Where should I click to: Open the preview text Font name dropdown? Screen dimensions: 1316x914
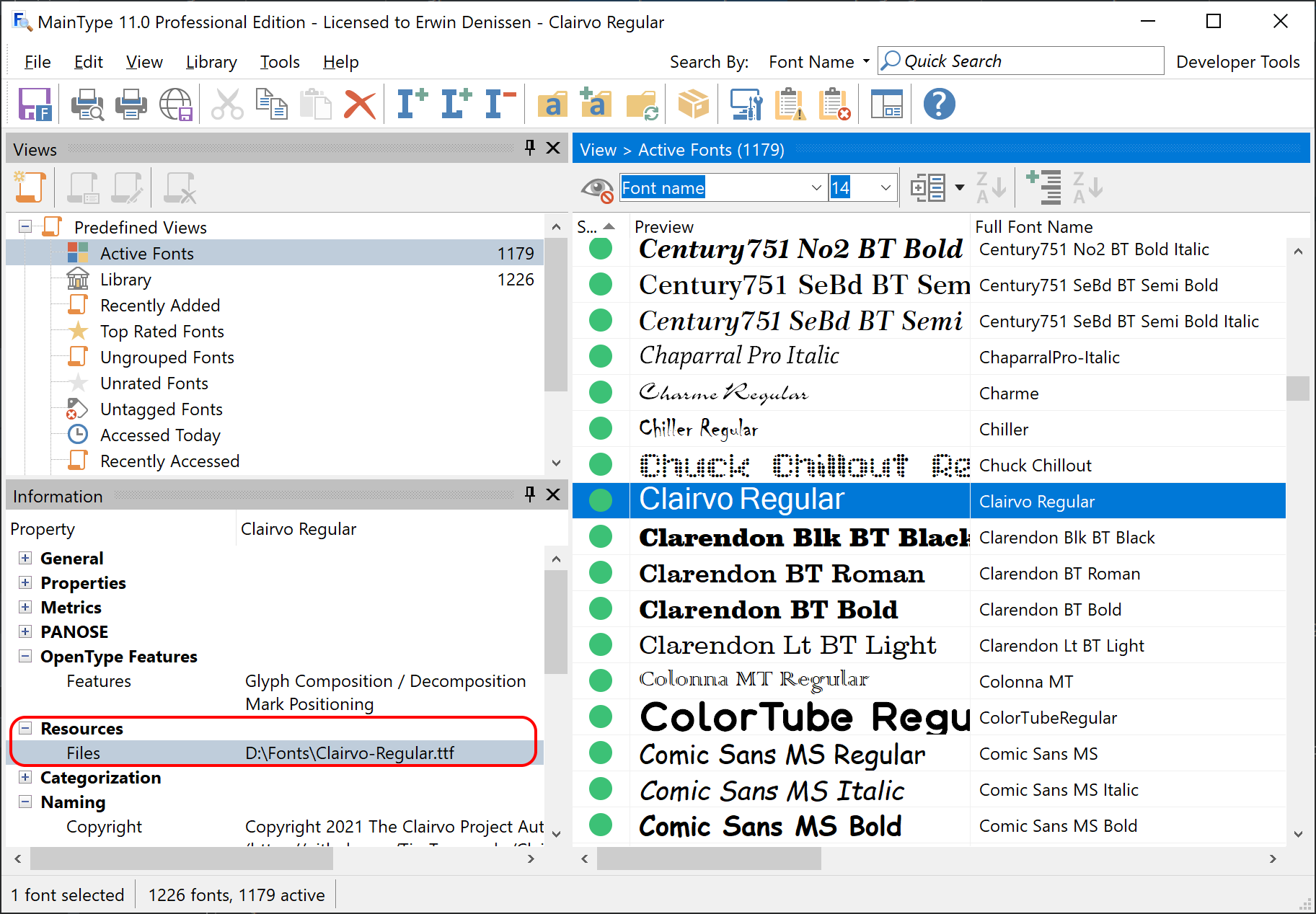point(816,188)
